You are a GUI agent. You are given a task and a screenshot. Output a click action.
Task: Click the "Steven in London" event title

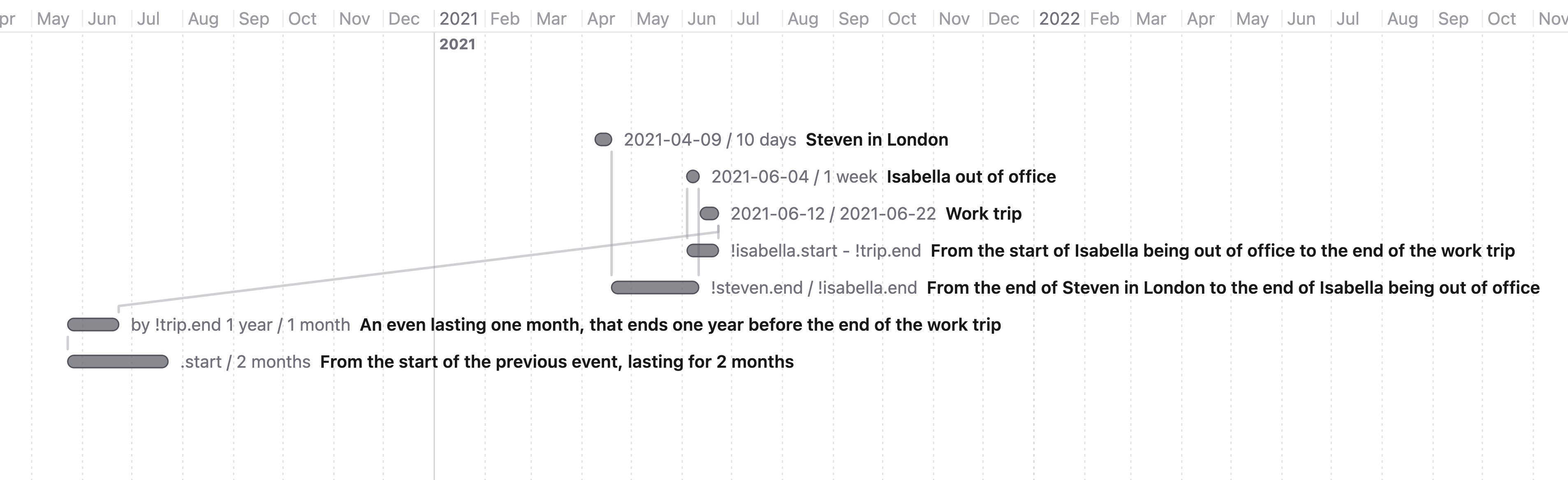click(x=876, y=139)
